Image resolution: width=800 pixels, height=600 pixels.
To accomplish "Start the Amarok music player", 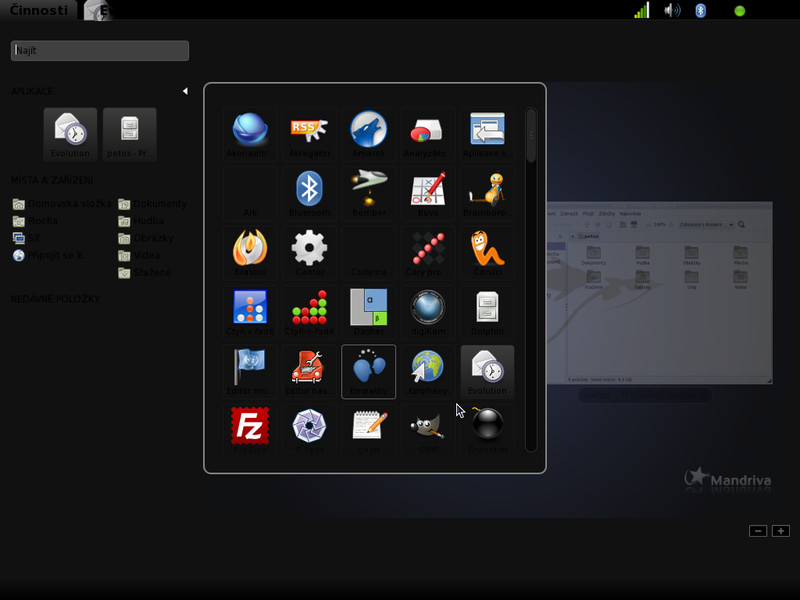I will (x=368, y=134).
